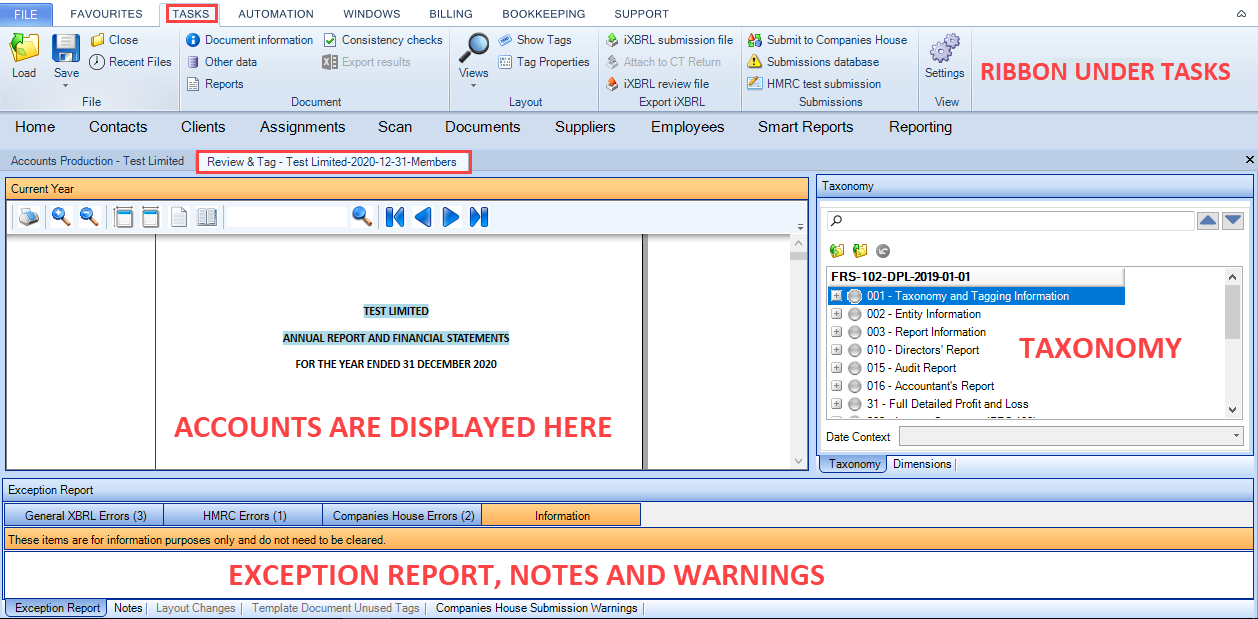Image resolution: width=1258 pixels, height=619 pixels.
Task: Click the Save floppy disk icon
Action: pos(66,48)
